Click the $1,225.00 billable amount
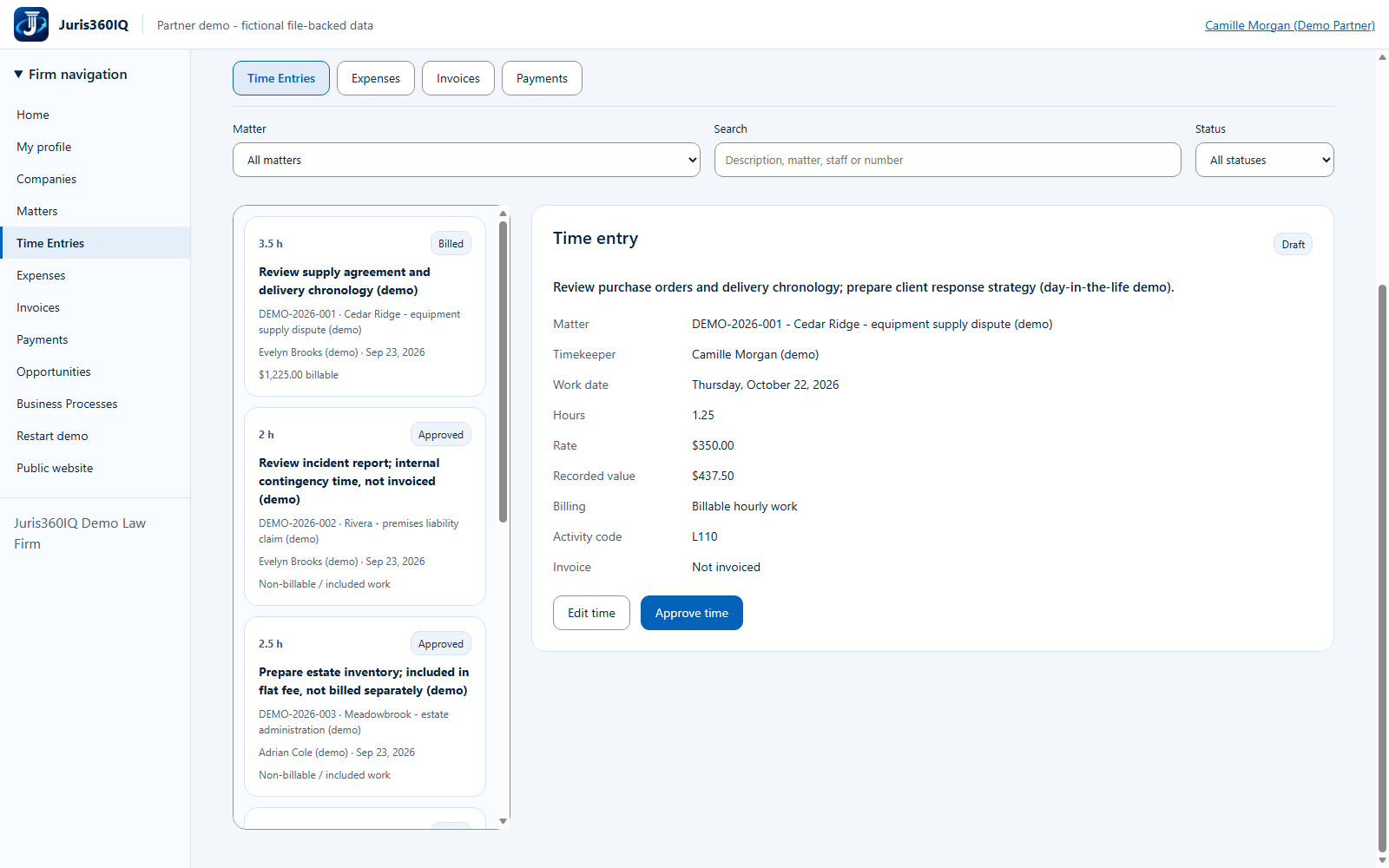 click(299, 375)
